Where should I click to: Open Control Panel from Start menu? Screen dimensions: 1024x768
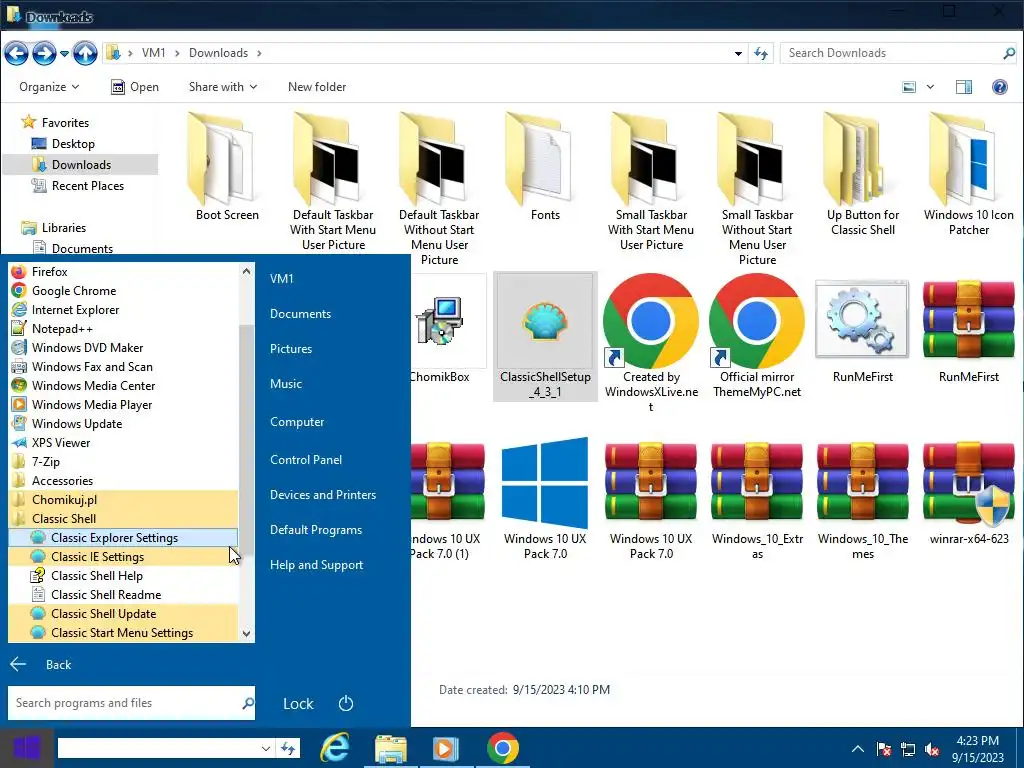(x=306, y=460)
